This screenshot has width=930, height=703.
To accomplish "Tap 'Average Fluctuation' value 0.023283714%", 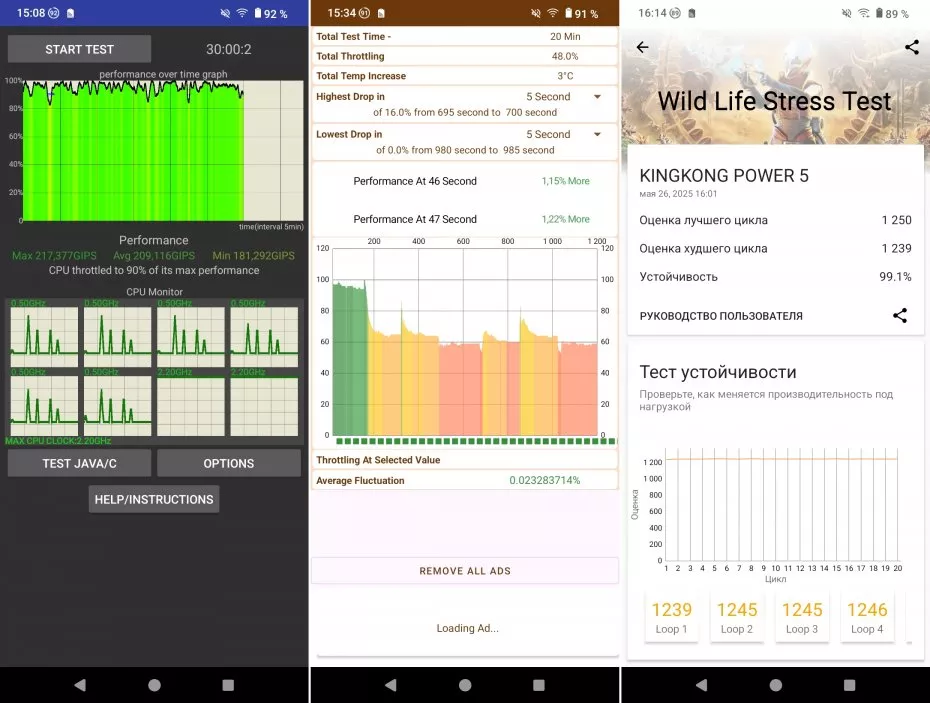I will [544, 481].
